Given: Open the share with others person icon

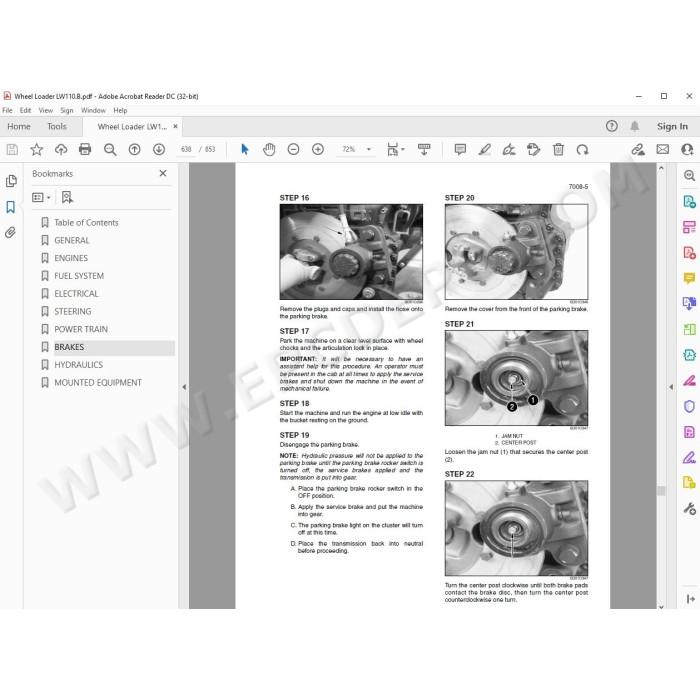Looking at the screenshot, I should pyautogui.click(x=688, y=149).
